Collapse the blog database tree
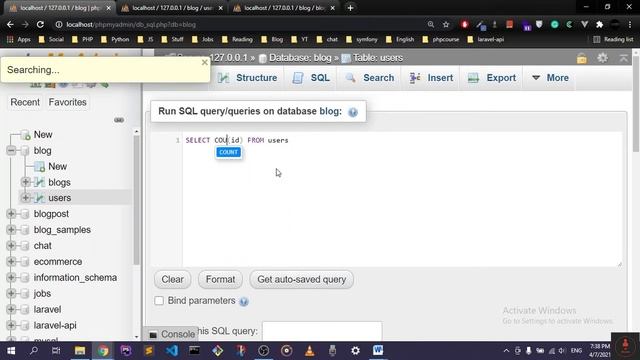The width and height of the screenshot is (640, 360). (x=11, y=151)
